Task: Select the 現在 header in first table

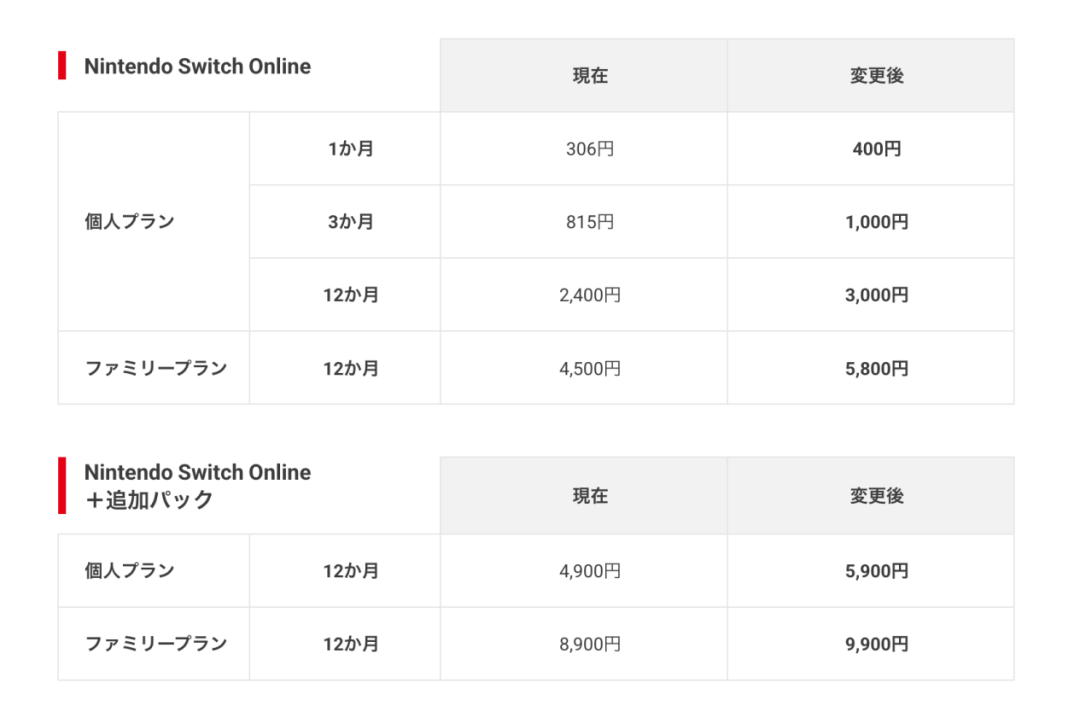Action: point(590,76)
